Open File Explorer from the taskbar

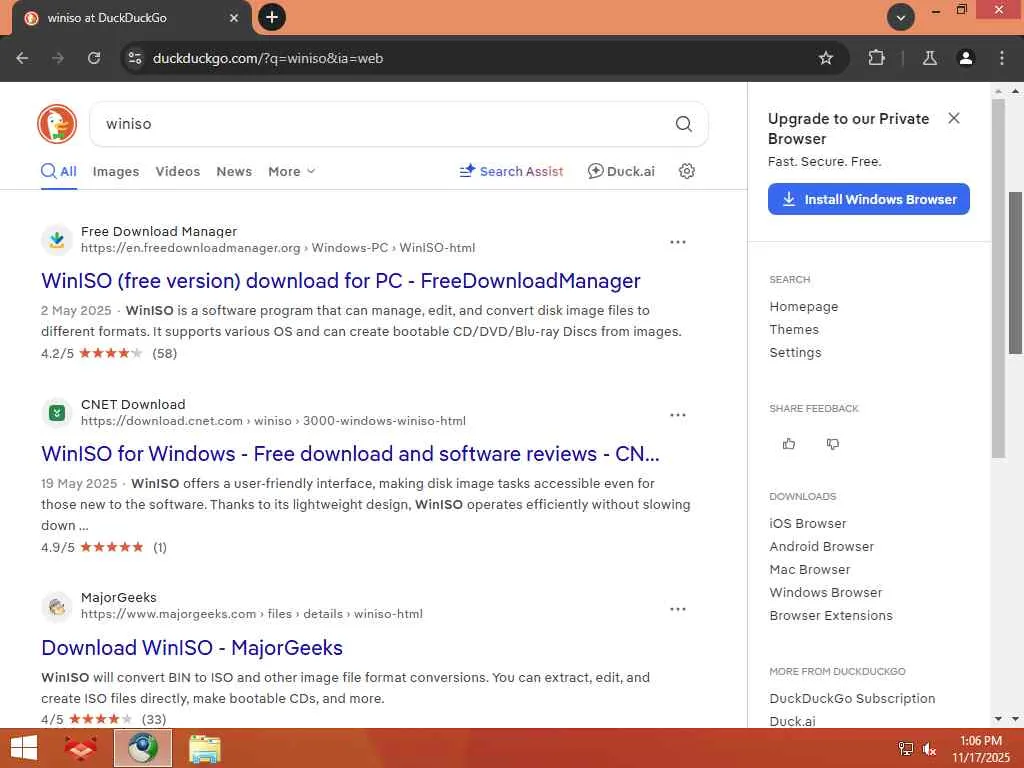point(204,748)
